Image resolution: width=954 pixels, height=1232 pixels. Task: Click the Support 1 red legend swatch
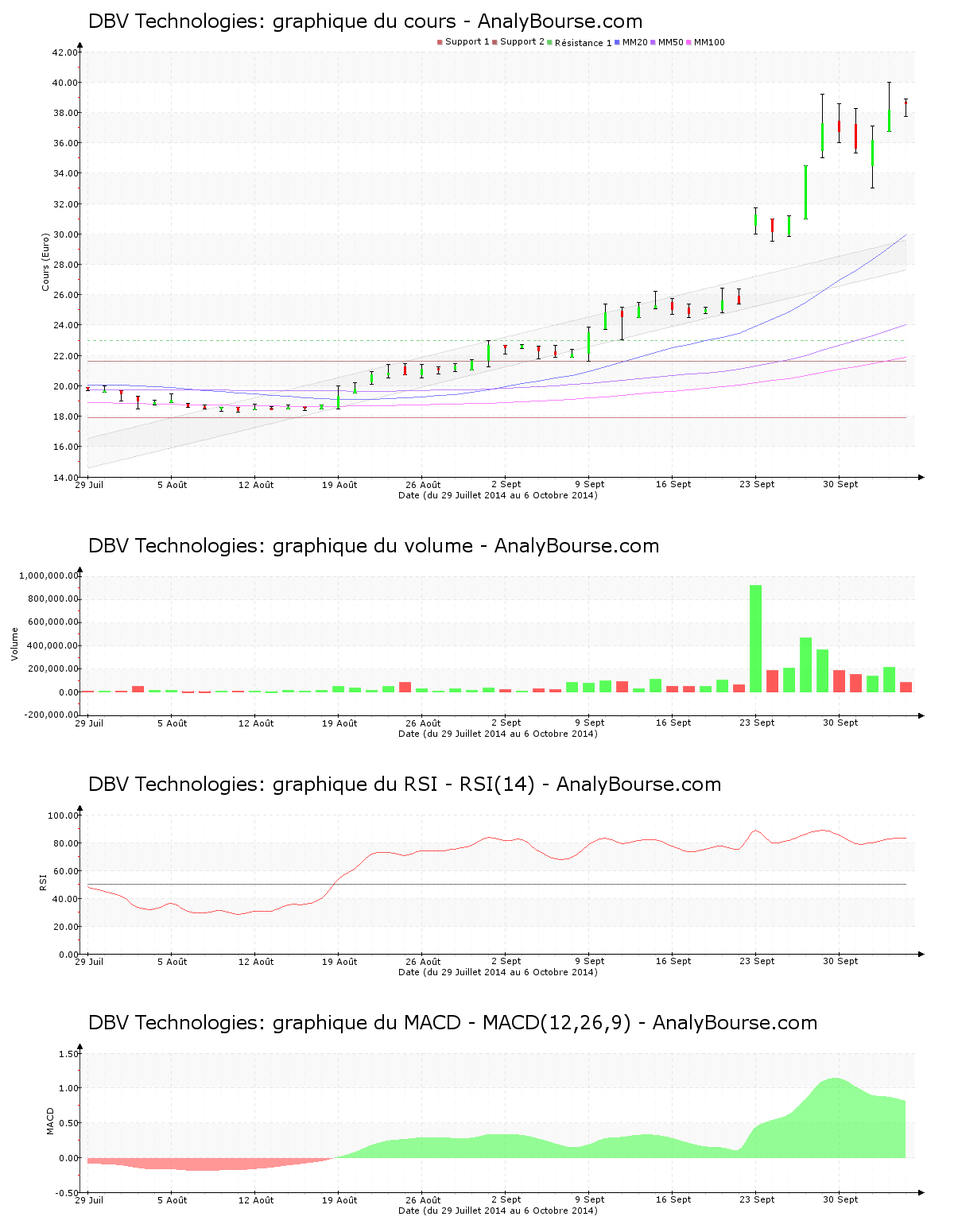tap(440, 42)
